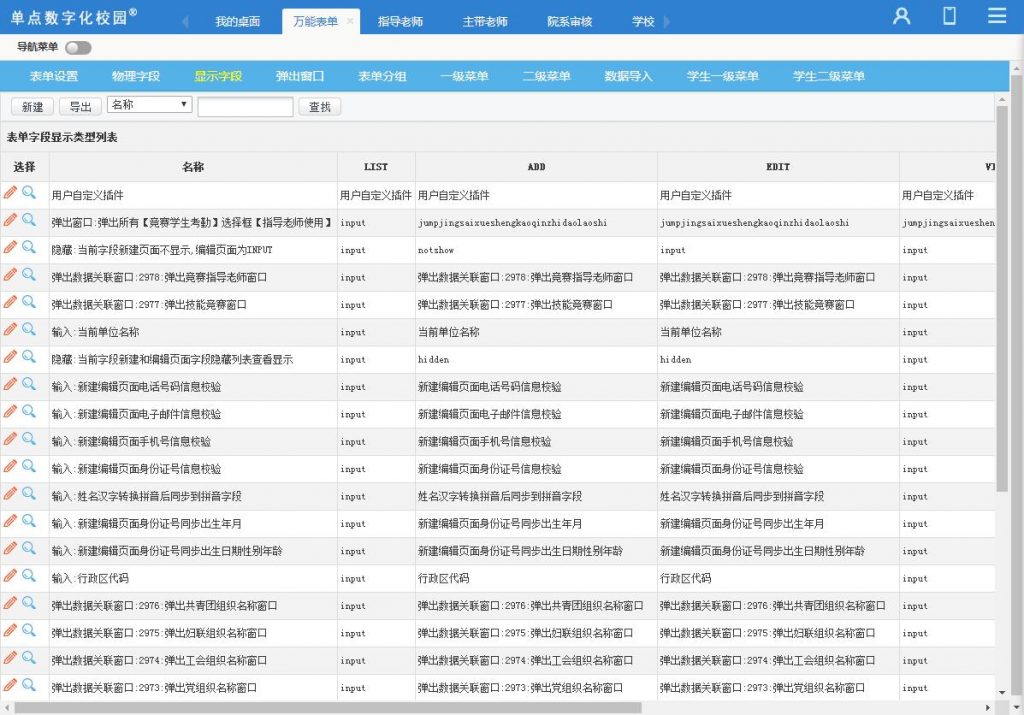View magnifier for 2974:弹出工会组织名称窗口 row
The height and width of the screenshot is (715, 1024).
tap(29, 658)
